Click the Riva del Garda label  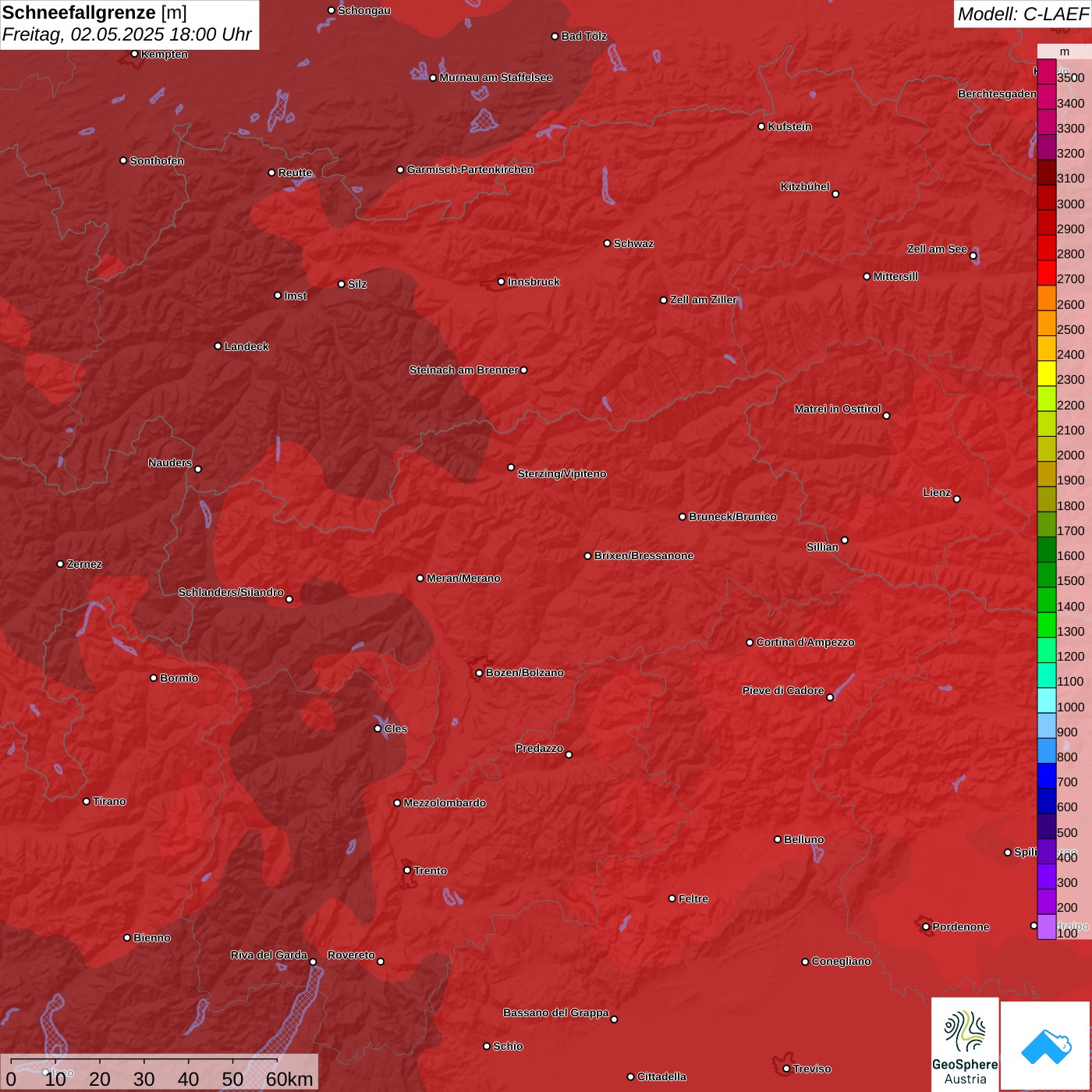click(x=269, y=955)
